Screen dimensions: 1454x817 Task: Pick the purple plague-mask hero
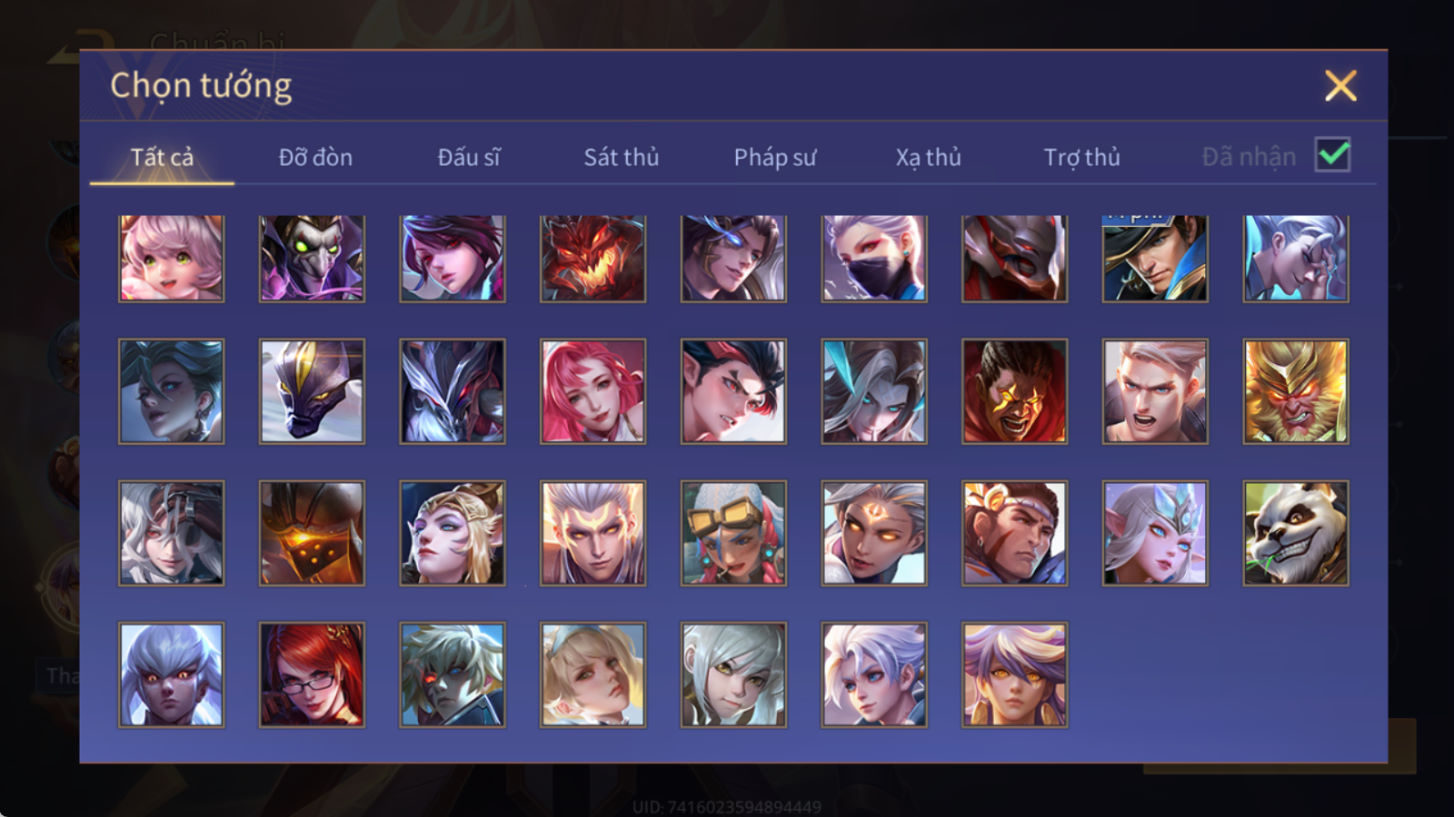(312, 258)
